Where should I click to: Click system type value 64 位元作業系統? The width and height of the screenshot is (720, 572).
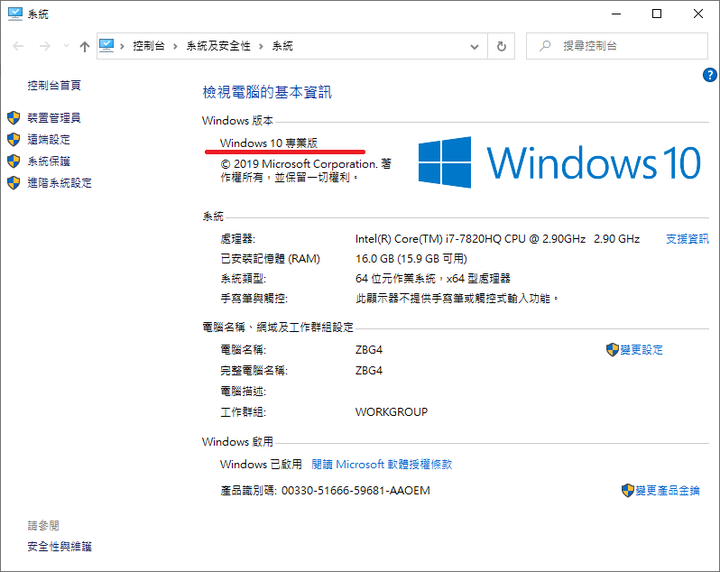pos(433,278)
